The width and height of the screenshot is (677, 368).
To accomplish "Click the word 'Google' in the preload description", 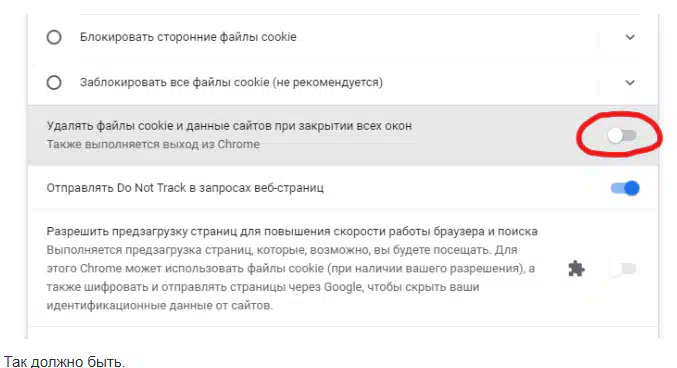I will 343,287.
